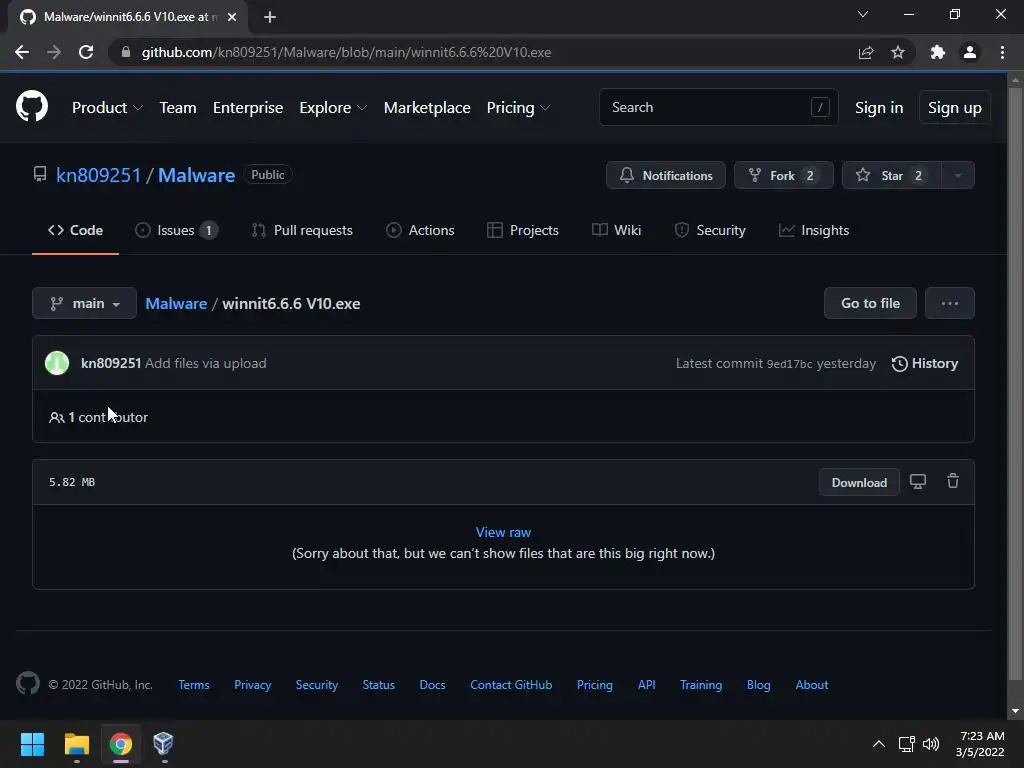Screen dimensions: 1024x768
Task: Star the Malware repository
Action: 891,175
